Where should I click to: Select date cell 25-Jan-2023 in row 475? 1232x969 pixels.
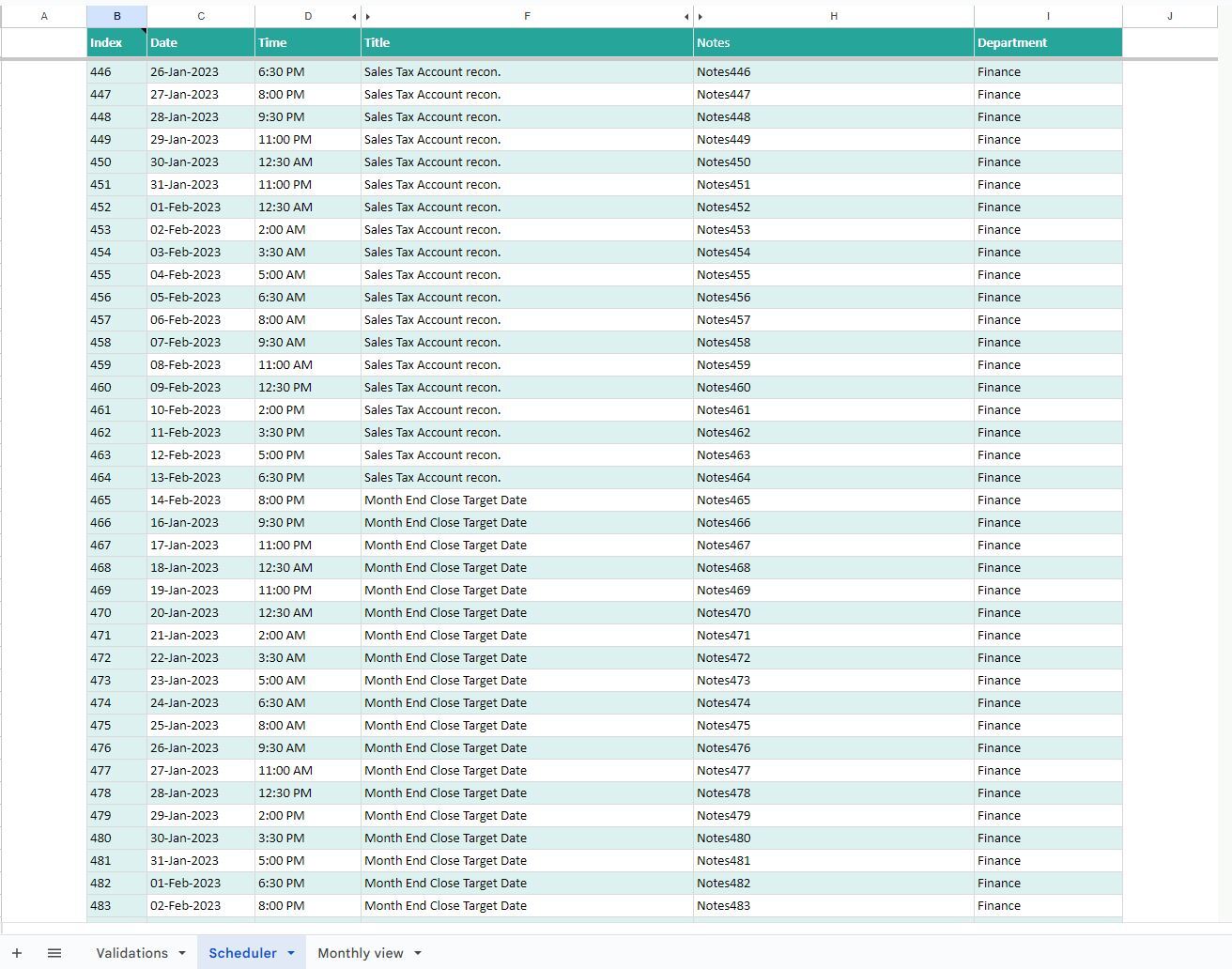tap(201, 726)
